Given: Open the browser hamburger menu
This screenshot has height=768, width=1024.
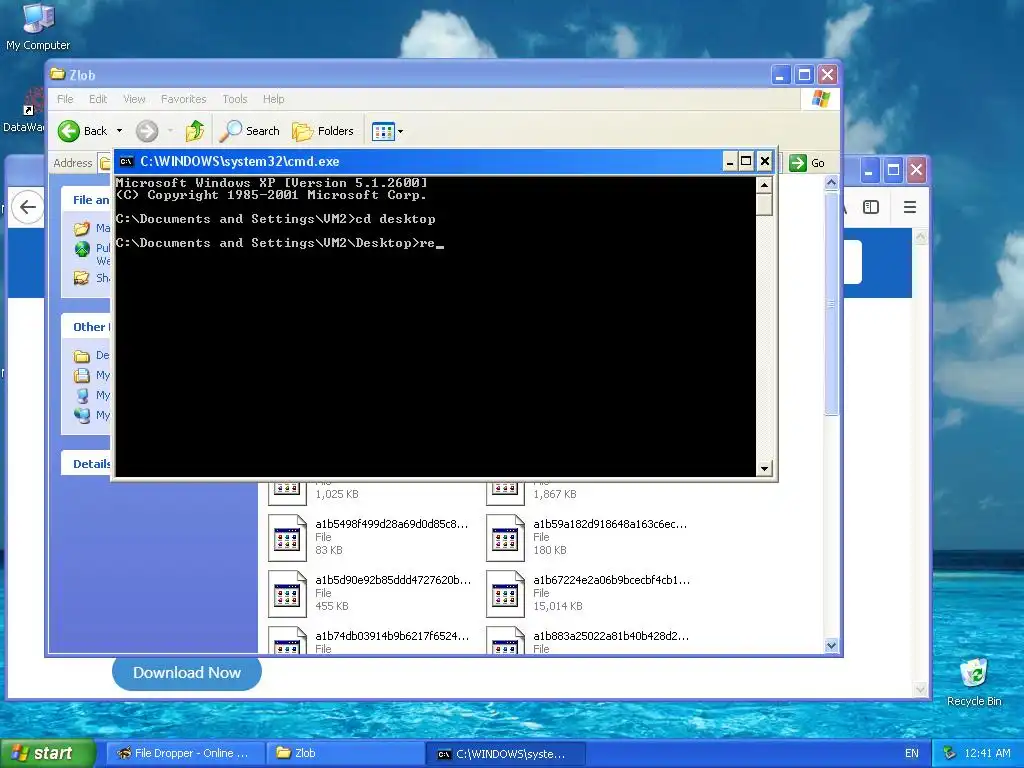Looking at the screenshot, I should tap(910, 208).
